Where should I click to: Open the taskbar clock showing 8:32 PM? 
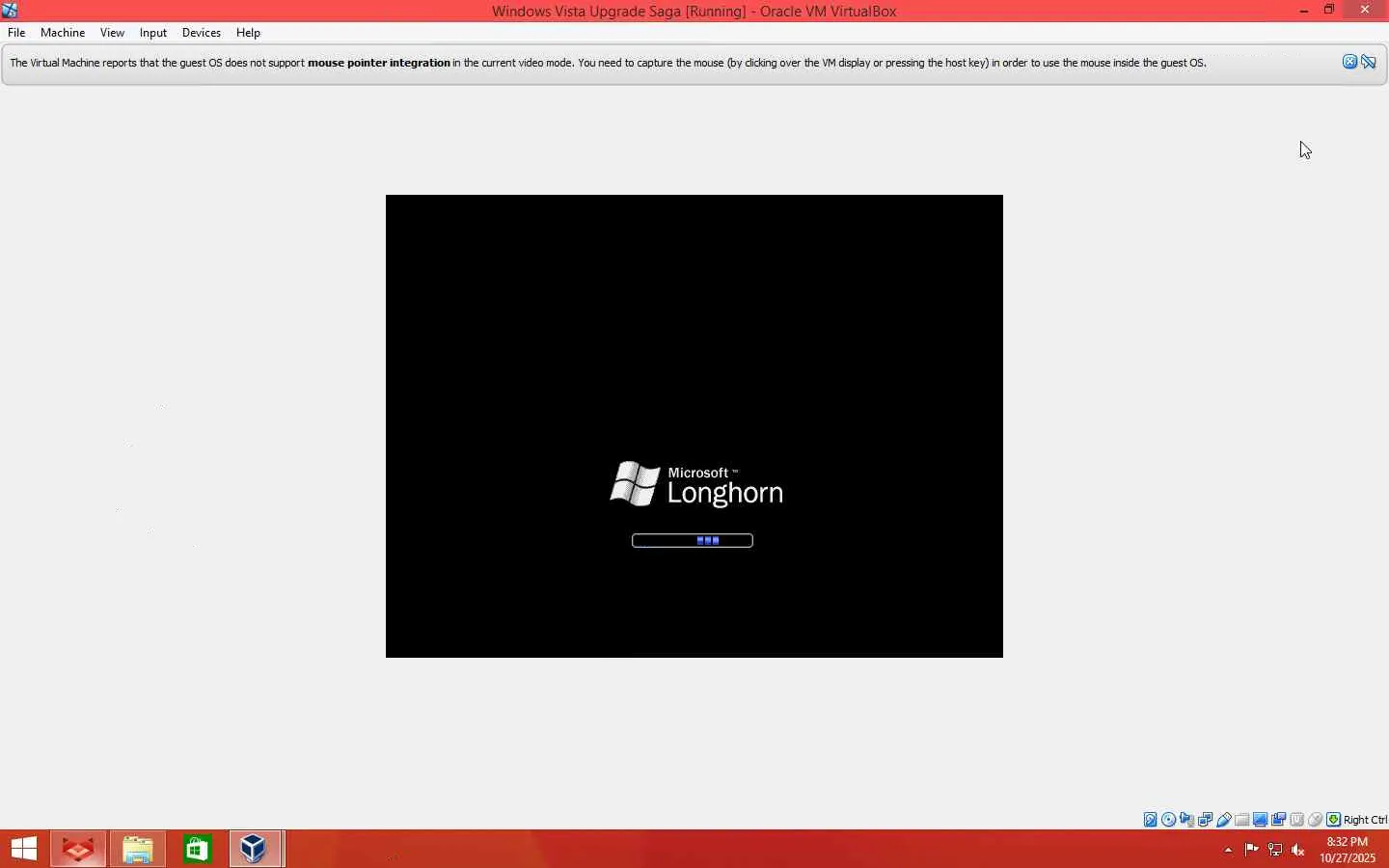[x=1348, y=850]
